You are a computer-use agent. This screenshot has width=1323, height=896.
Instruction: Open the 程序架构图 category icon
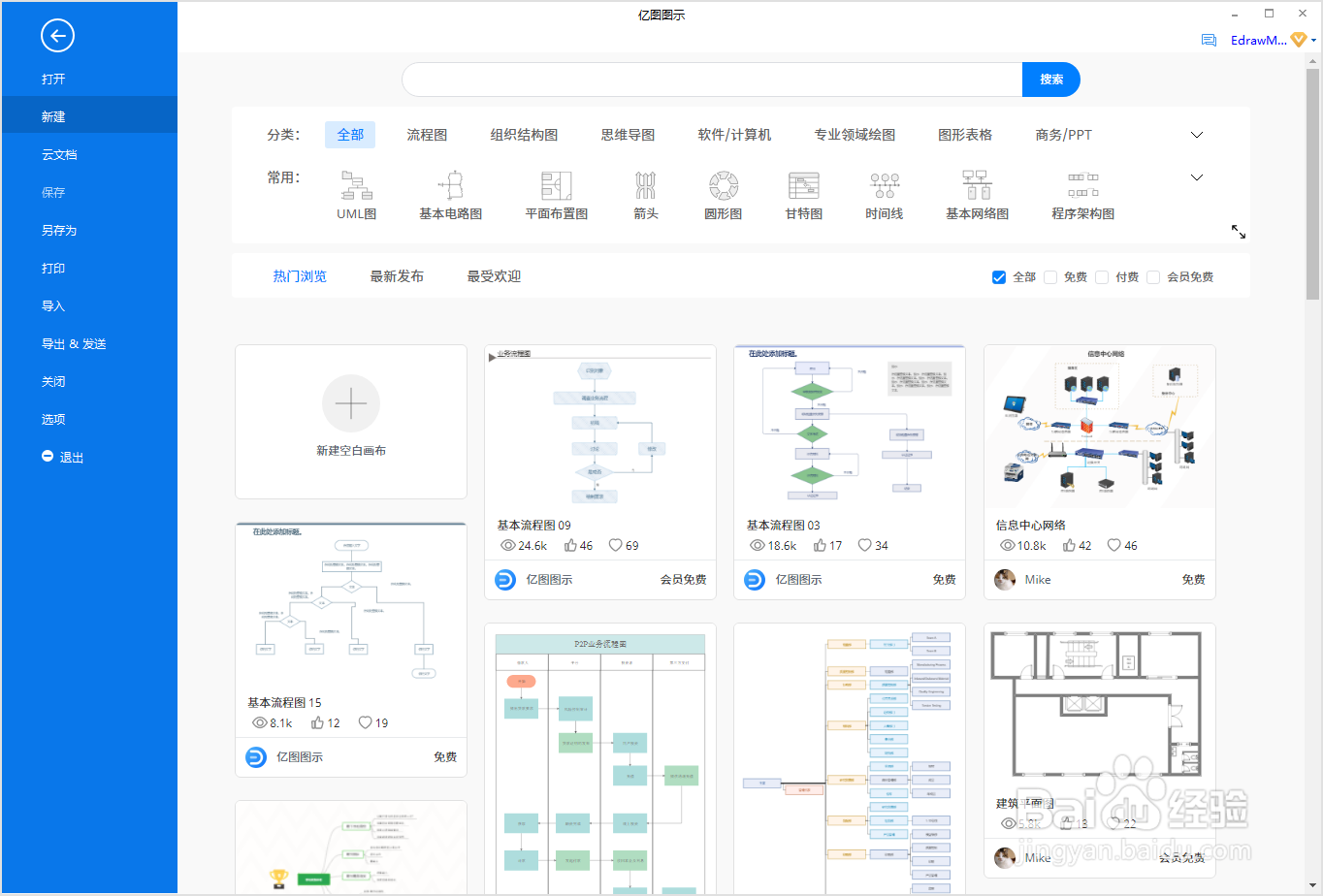[x=1083, y=185]
